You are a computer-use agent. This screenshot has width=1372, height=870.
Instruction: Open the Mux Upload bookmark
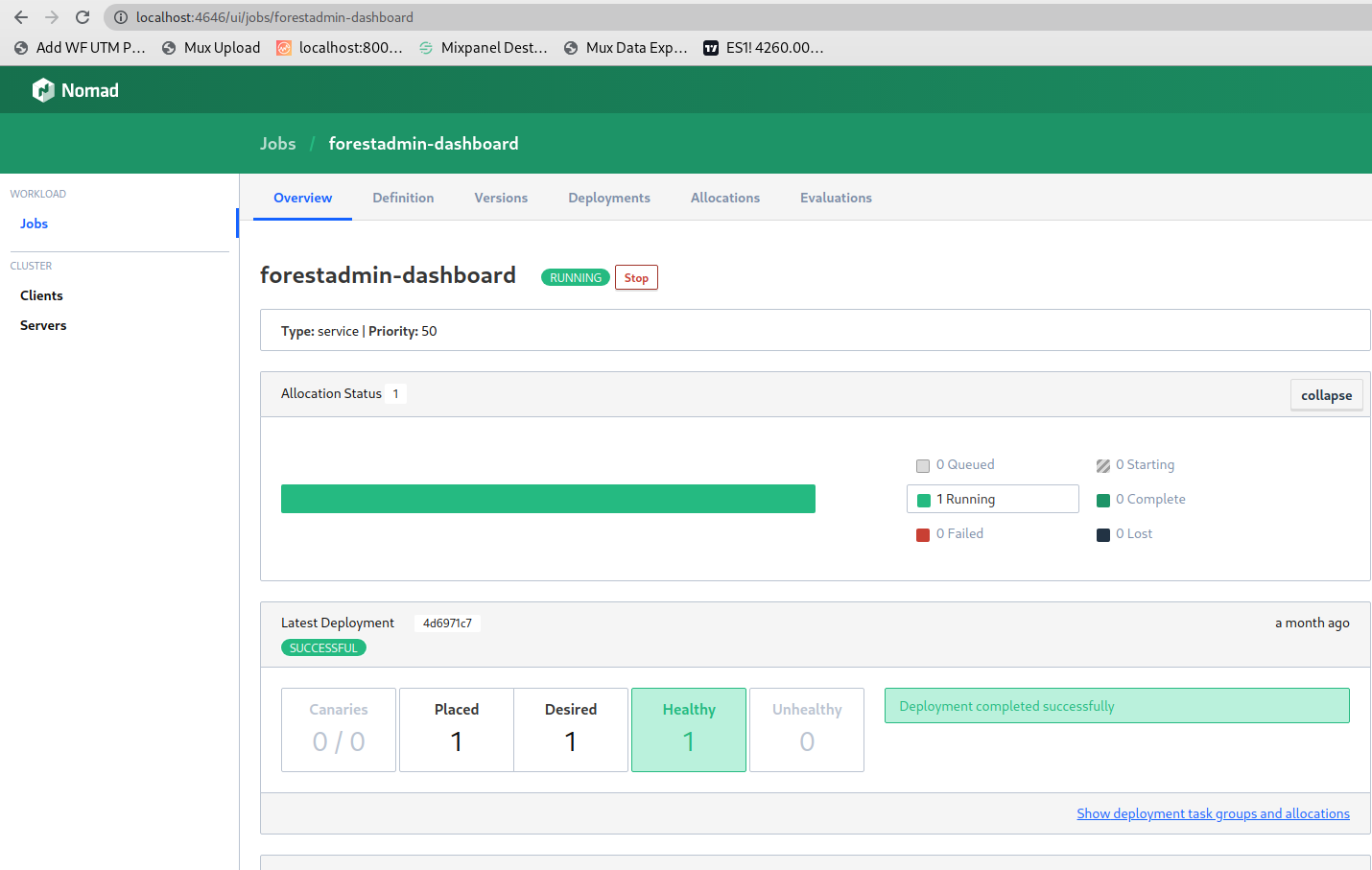click(211, 48)
